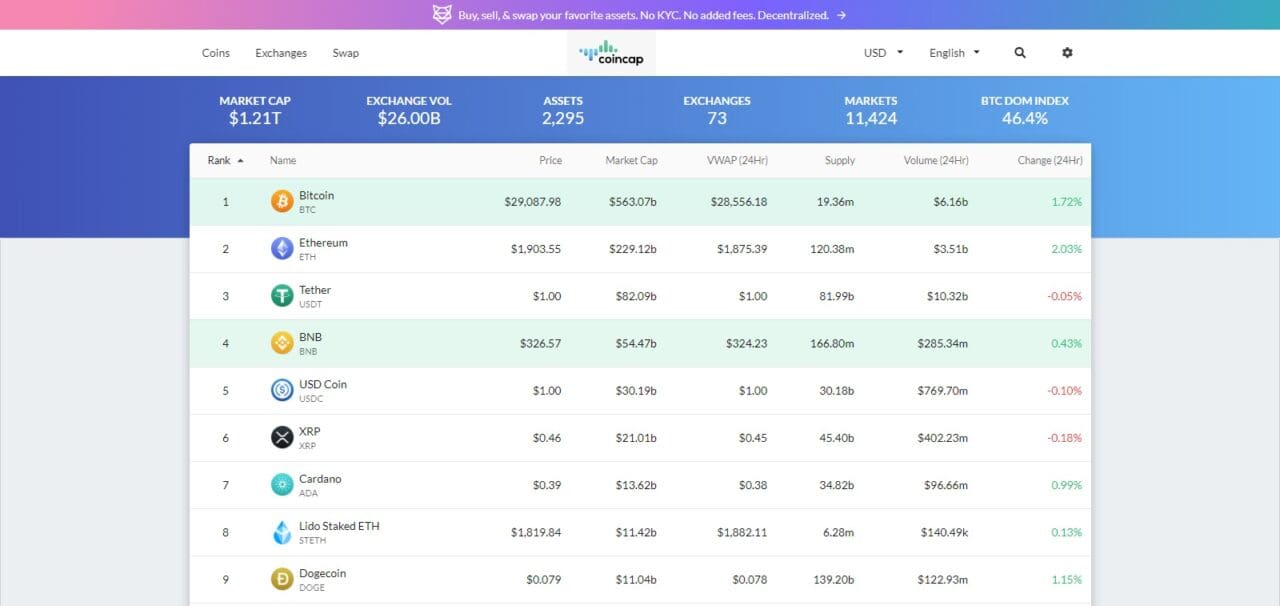Viewport: 1280px width, 606px height.
Task: Sort table by Supply column
Action: click(x=840, y=160)
